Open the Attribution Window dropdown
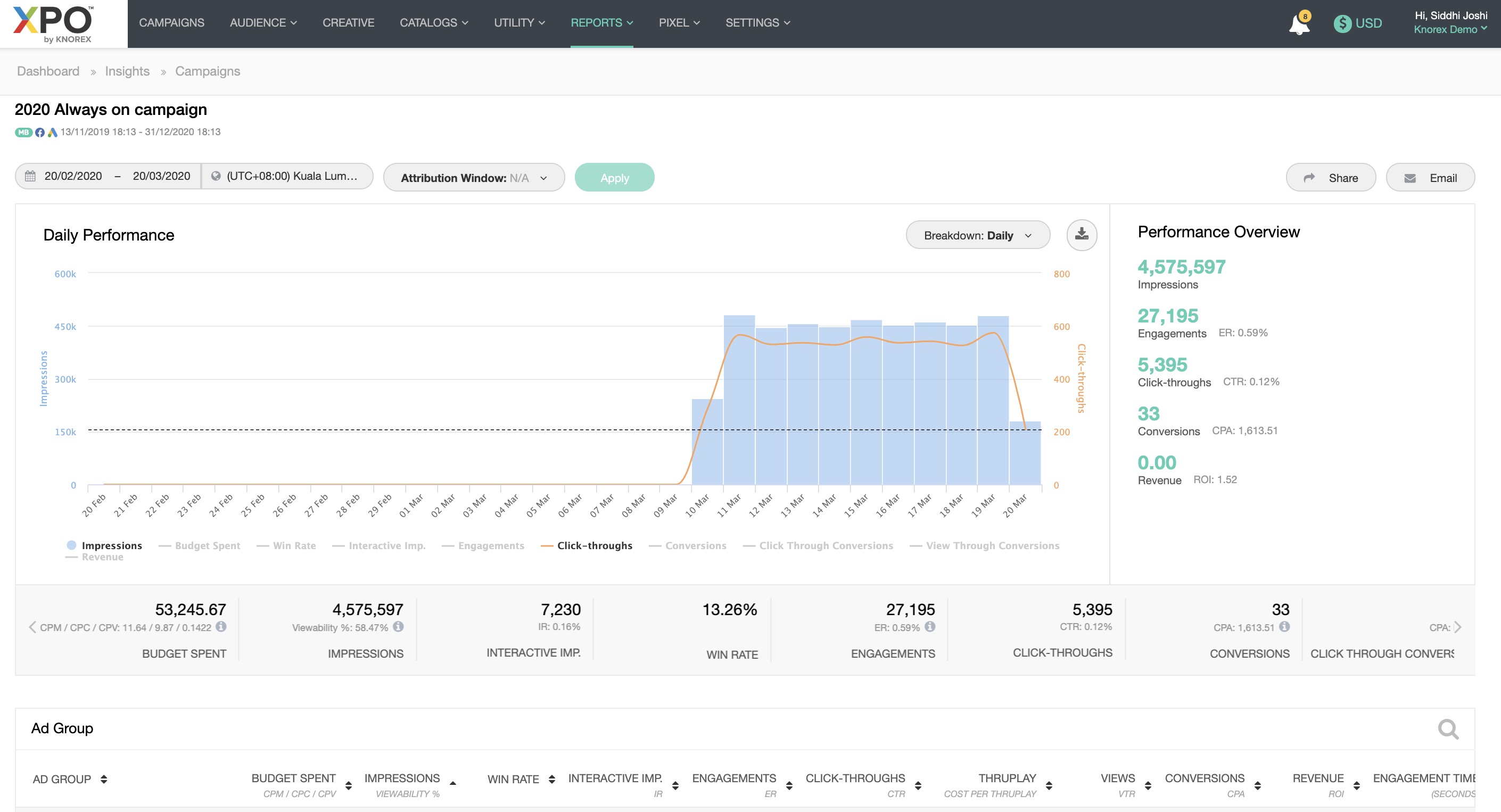 click(x=474, y=178)
